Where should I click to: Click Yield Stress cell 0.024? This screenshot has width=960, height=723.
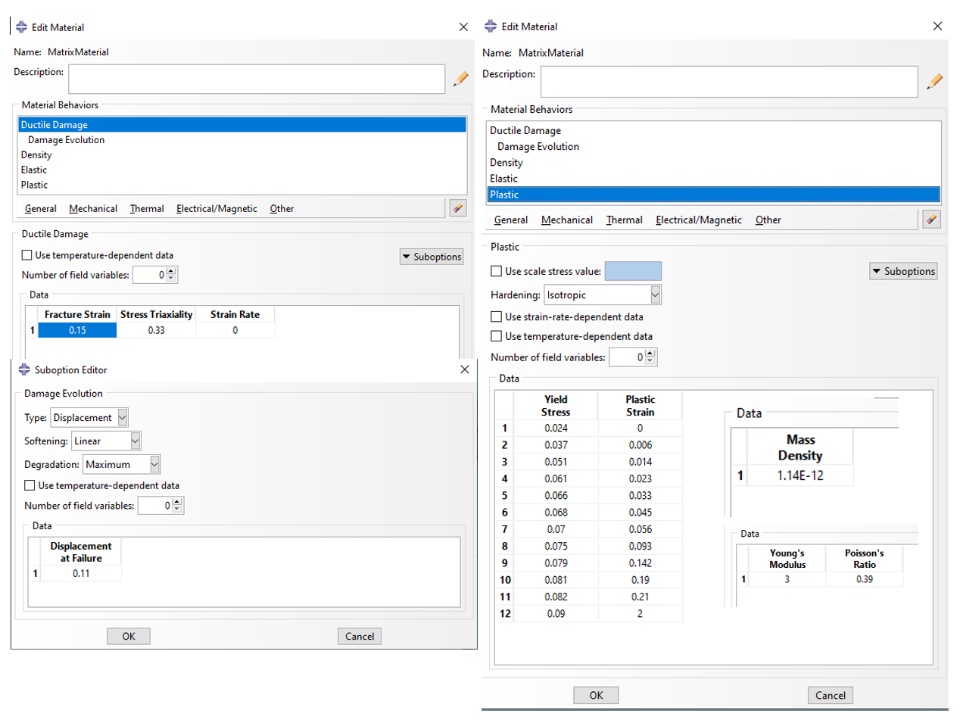[x=556, y=428]
